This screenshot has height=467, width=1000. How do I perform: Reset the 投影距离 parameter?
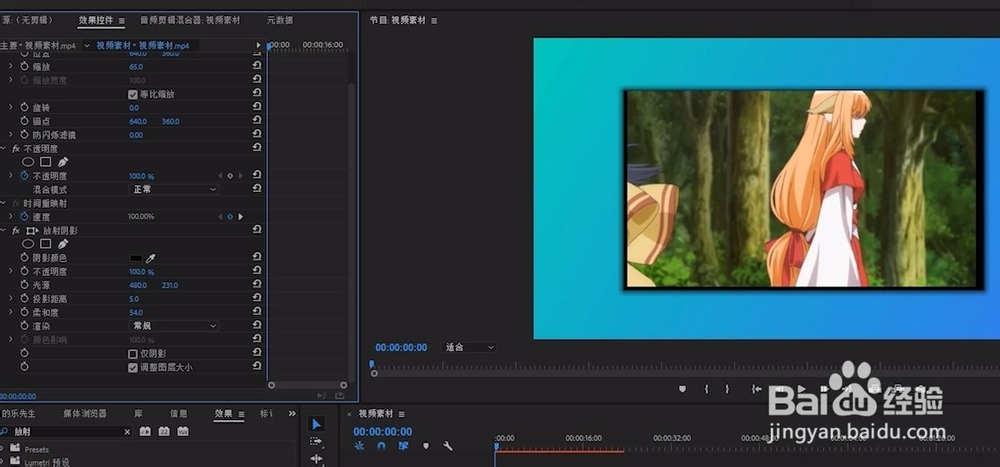(256, 298)
